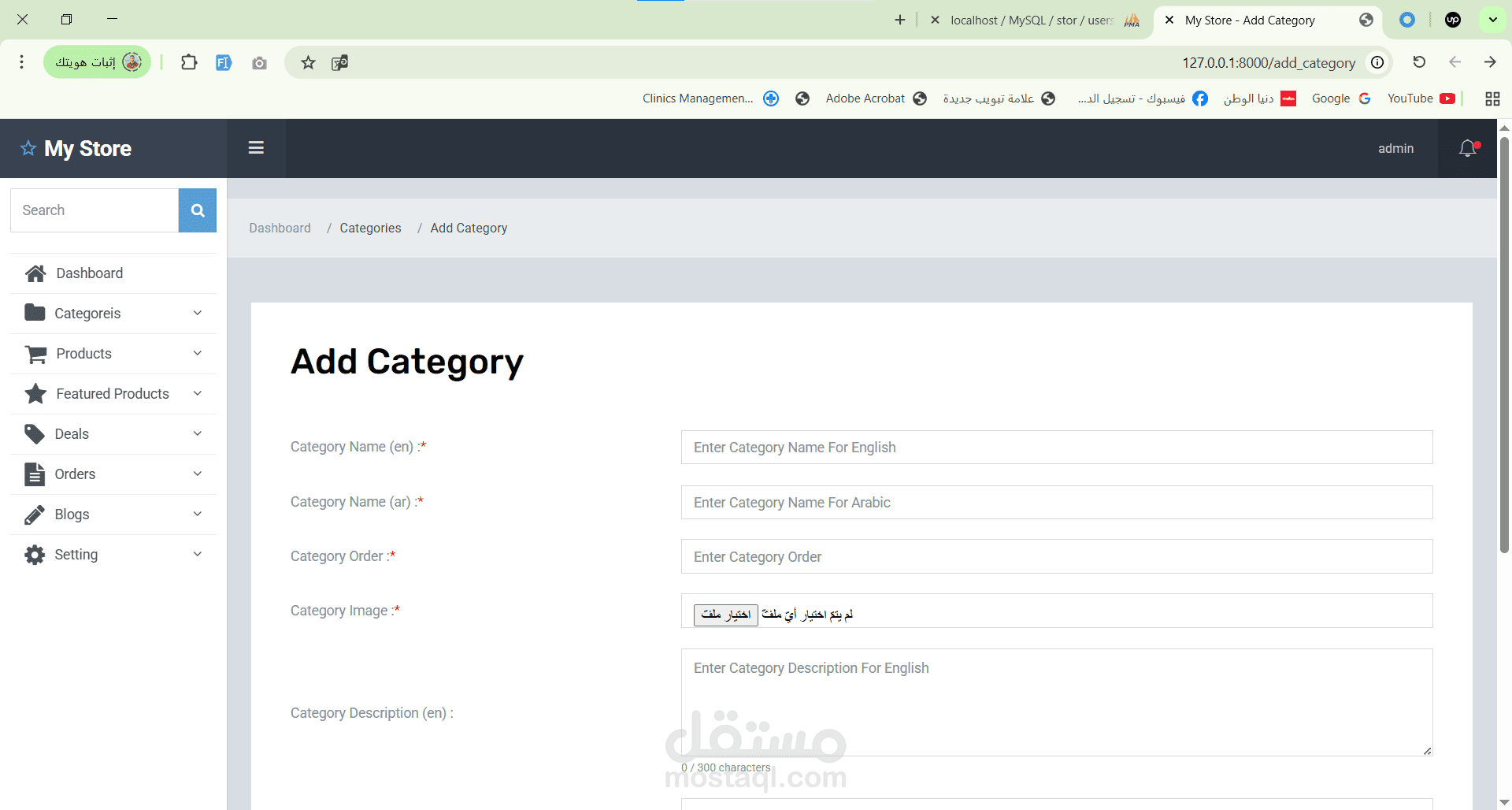Open the Google bookmark
Image resolution: width=1512 pixels, height=810 pixels.
1341,98
